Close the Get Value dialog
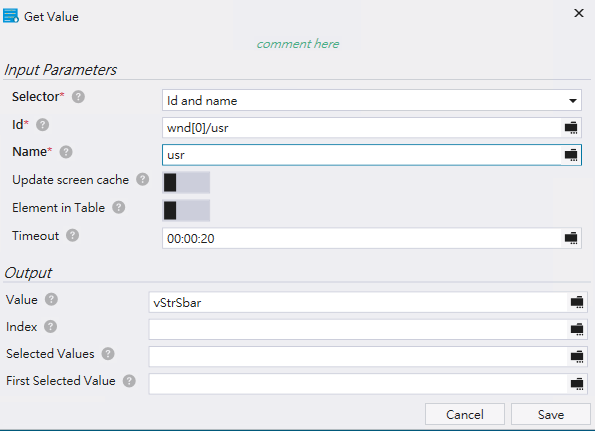This screenshot has height=431, width=595. 579,13
